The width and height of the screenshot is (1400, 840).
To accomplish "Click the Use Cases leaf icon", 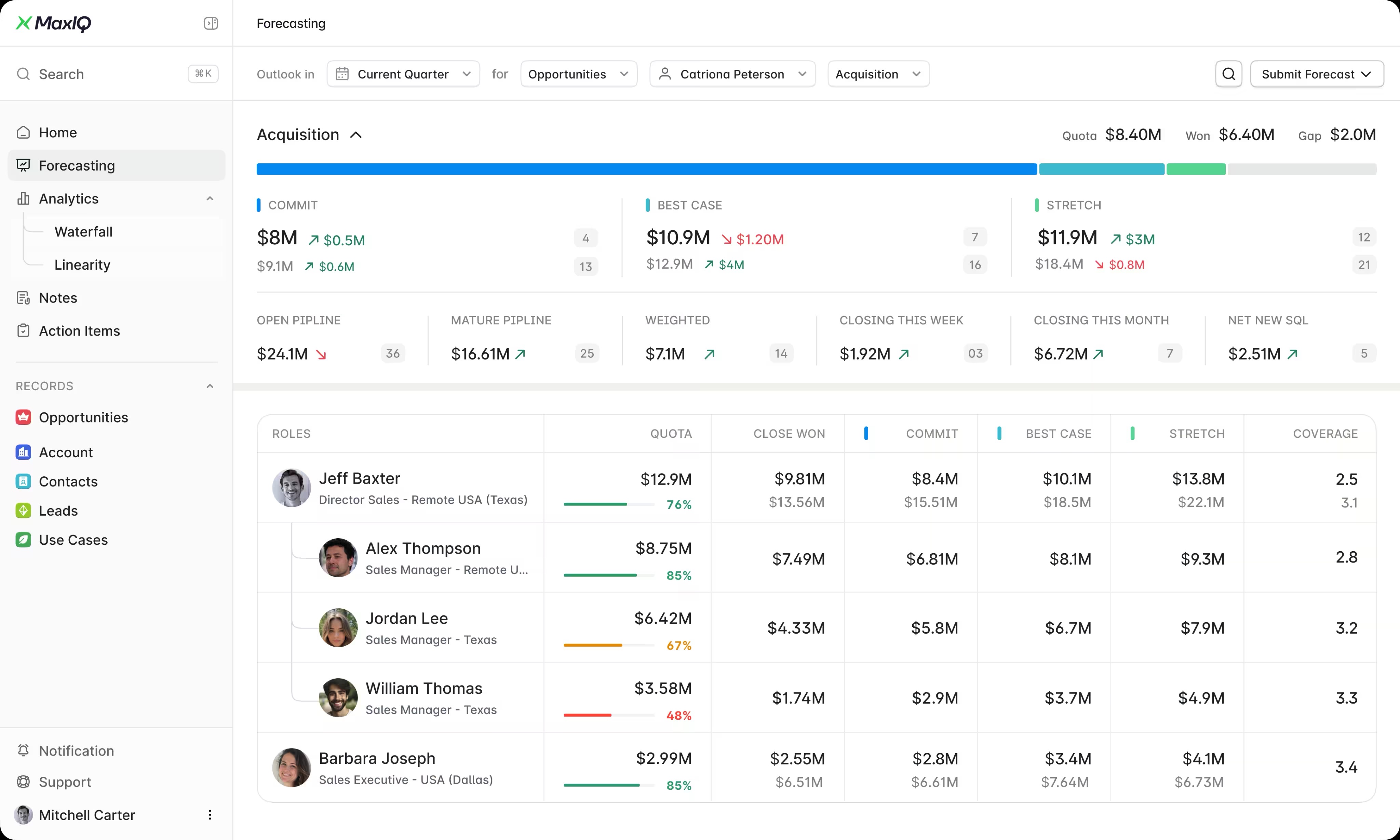I will (x=23, y=539).
